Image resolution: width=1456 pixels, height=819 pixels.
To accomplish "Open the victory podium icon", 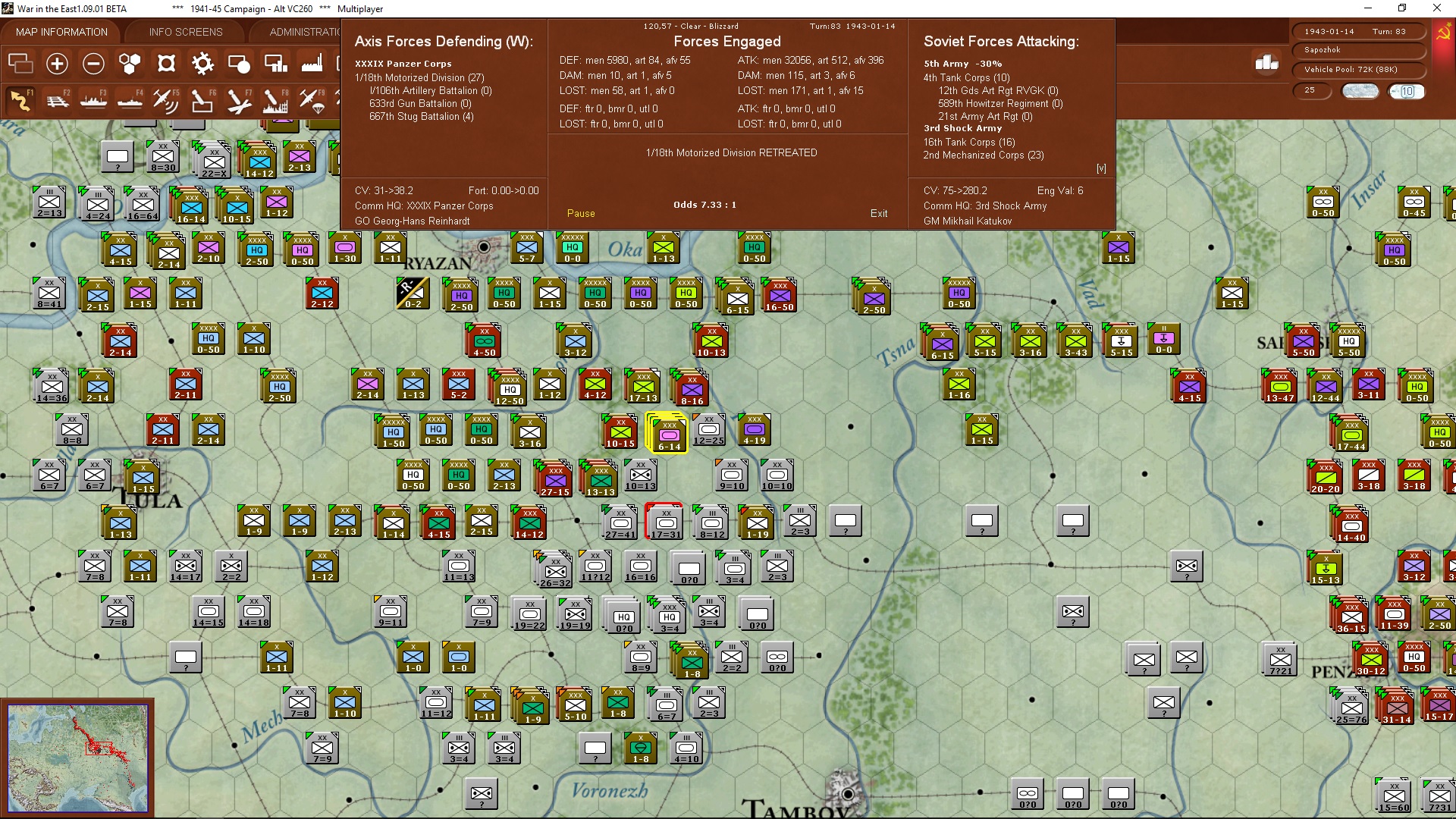I will [1266, 63].
